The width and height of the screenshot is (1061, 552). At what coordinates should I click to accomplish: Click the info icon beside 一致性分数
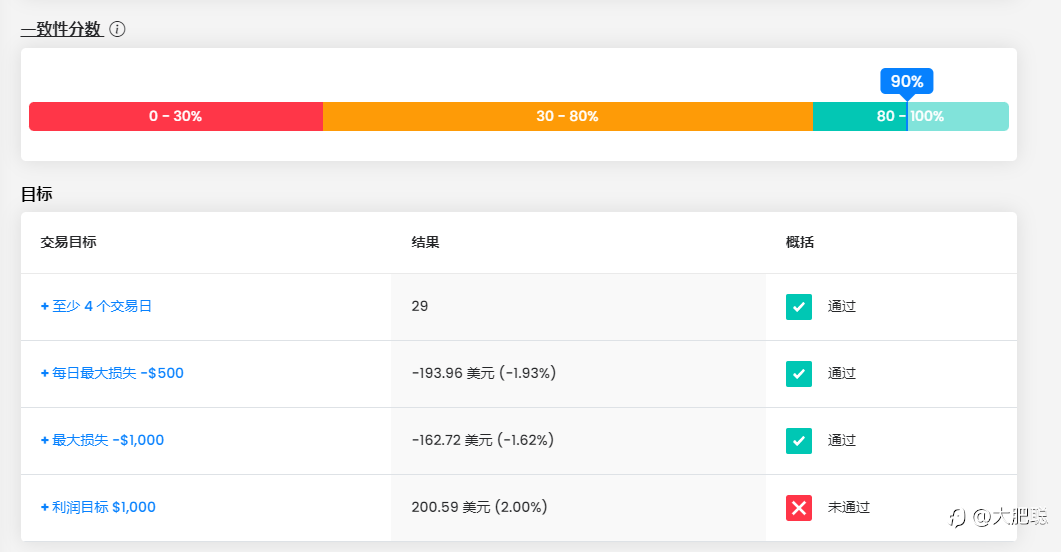[117, 29]
